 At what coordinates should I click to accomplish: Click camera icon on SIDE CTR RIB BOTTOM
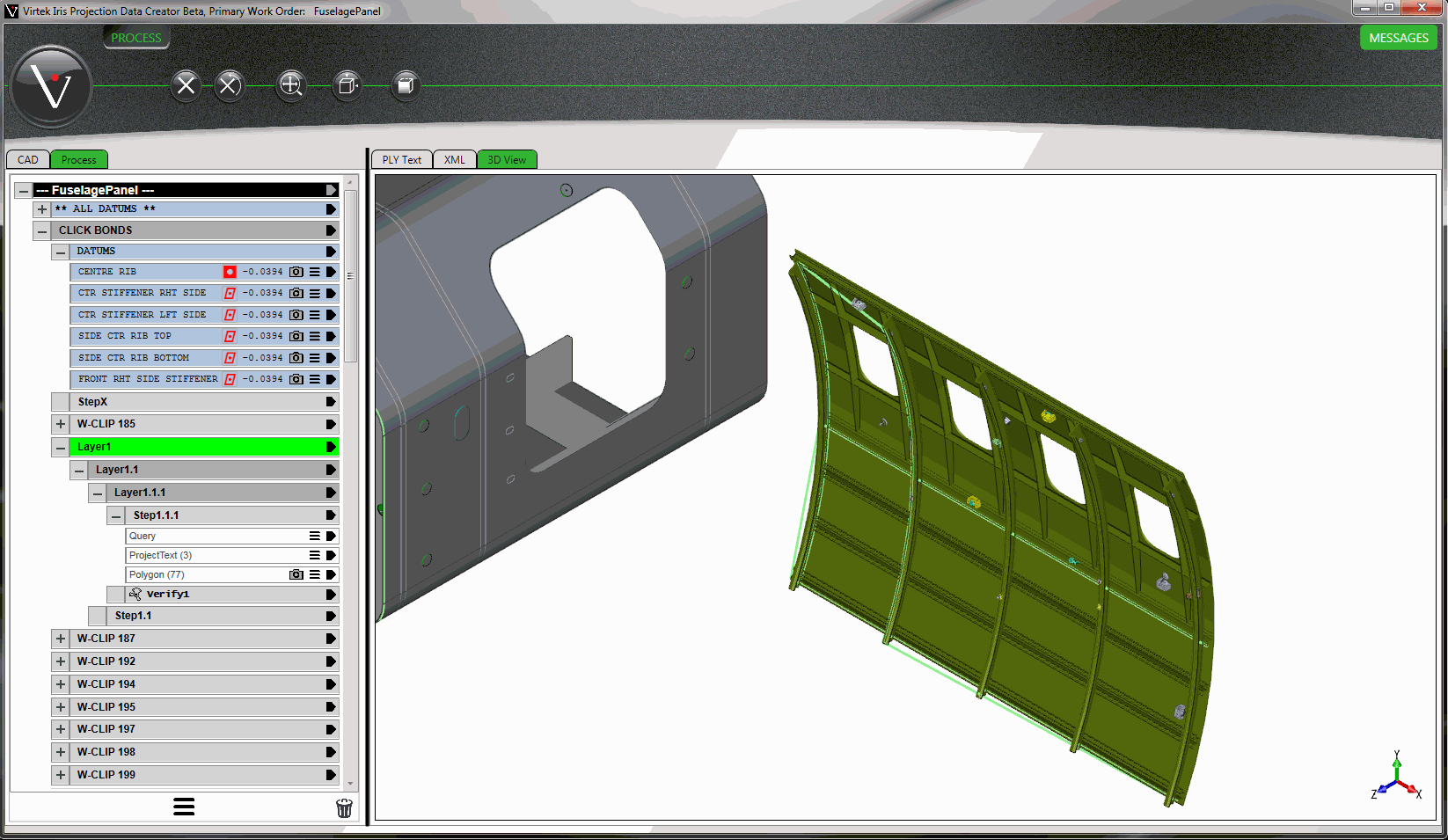click(296, 358)
